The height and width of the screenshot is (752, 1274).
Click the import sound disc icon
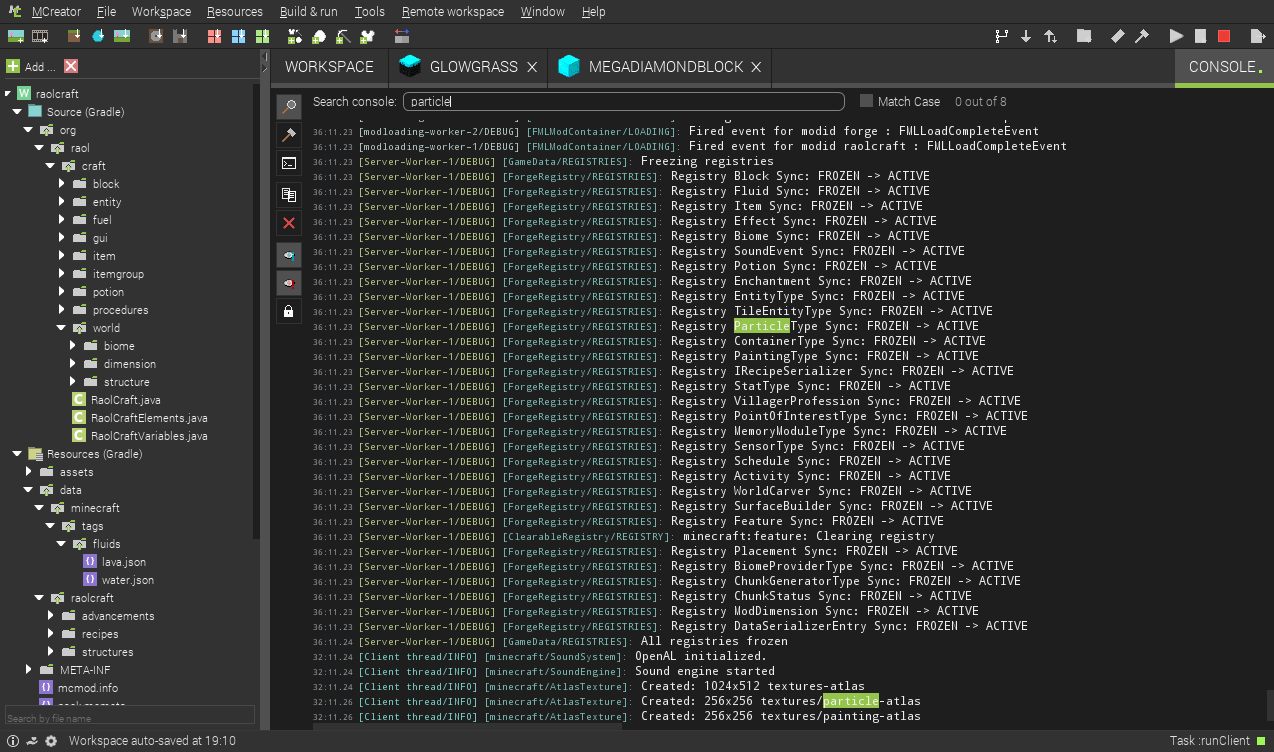[x=157, y=36]
